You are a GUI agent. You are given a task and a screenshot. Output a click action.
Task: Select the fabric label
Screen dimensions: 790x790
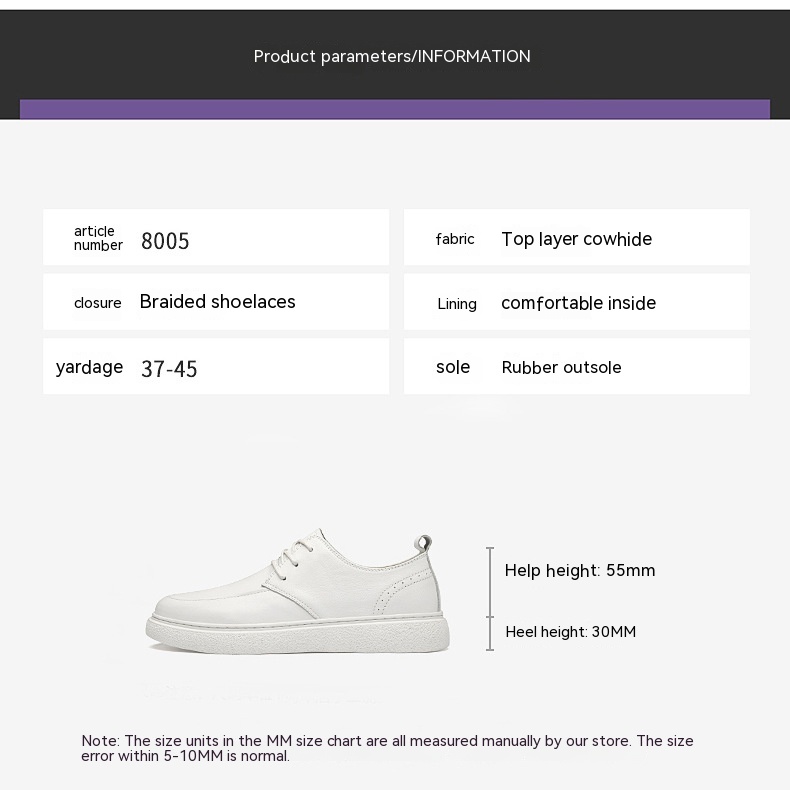(455, 239)
